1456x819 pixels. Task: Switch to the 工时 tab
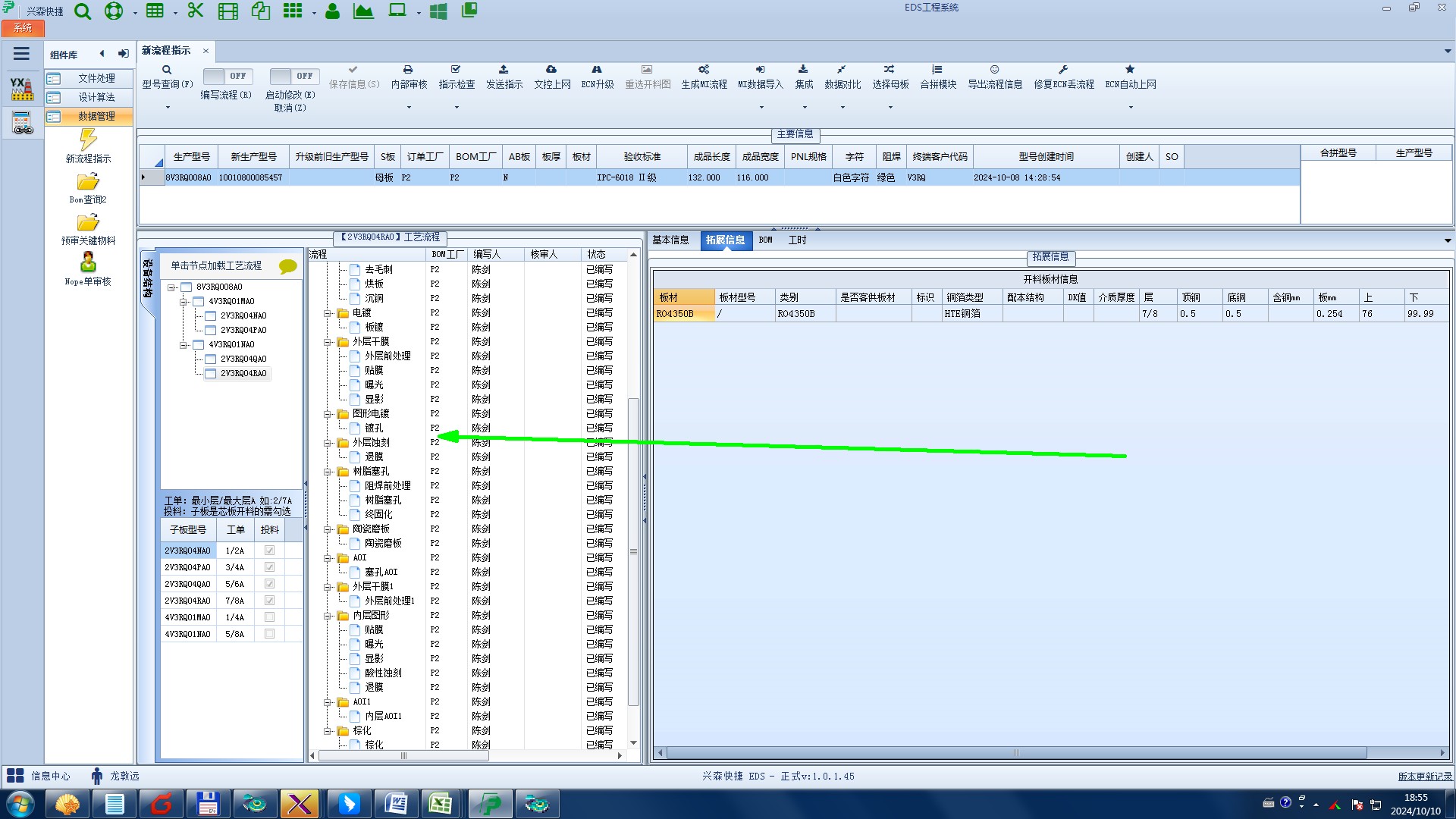[797, 240]
